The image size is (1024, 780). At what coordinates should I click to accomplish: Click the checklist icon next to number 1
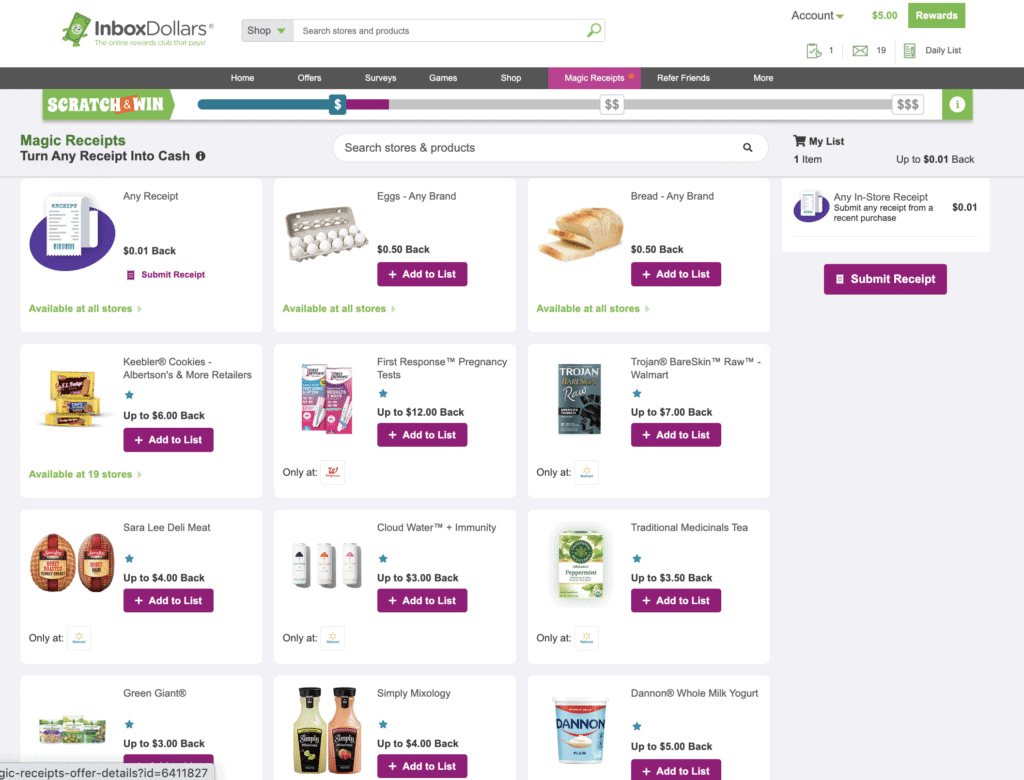pos(814,50)
